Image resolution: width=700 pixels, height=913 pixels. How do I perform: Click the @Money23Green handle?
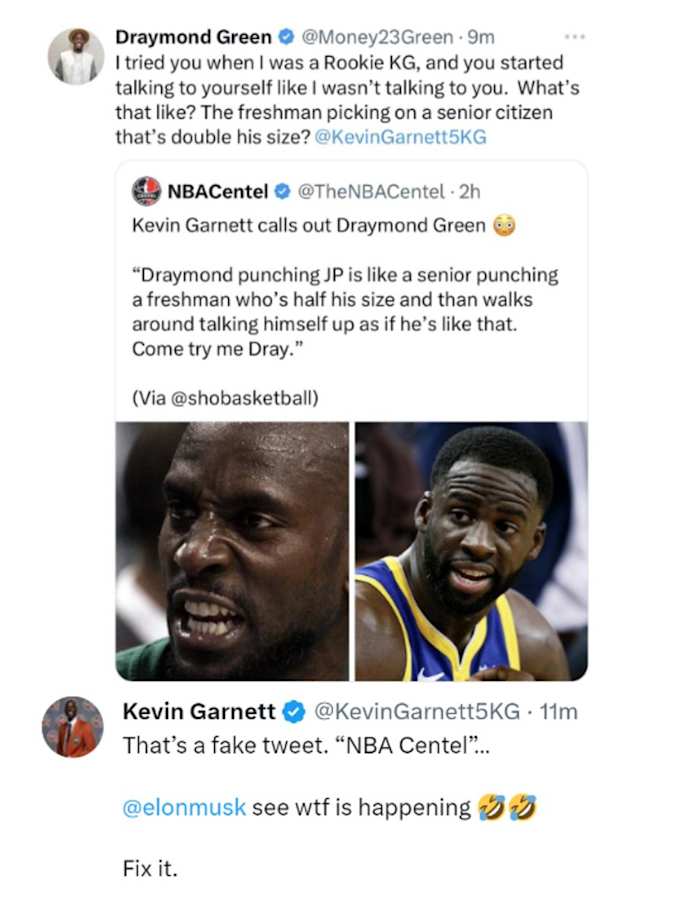[376, 38]
